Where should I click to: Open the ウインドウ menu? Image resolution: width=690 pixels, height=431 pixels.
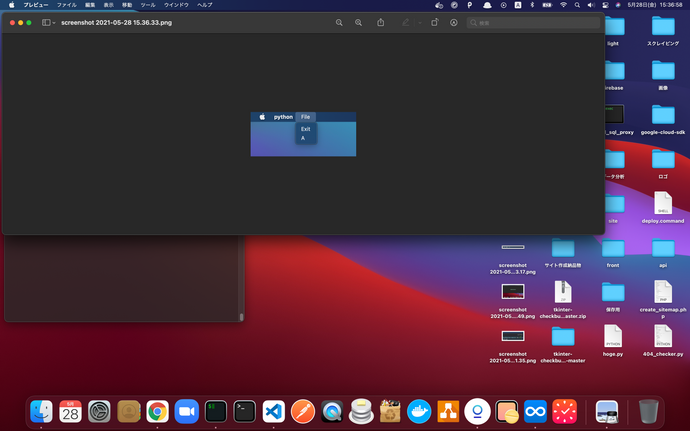[176, 5]
